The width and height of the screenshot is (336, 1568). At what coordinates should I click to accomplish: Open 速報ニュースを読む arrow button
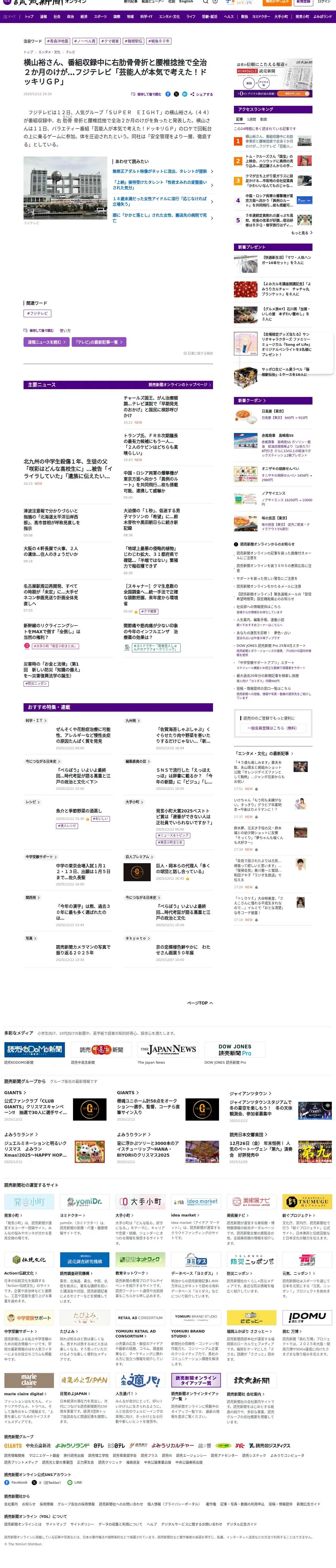(46, 342)
